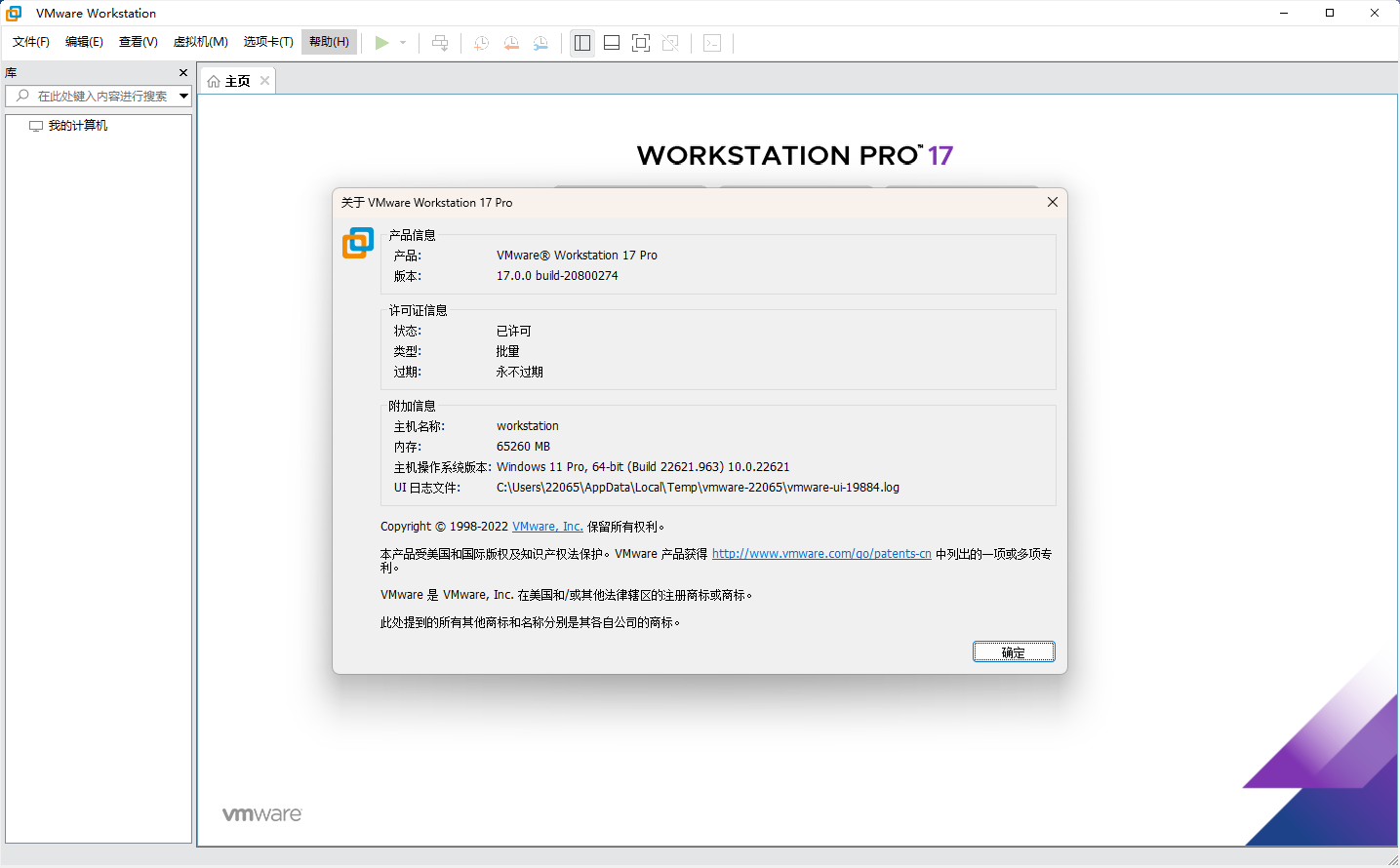Open the power options dropdown arrow
The image size is (1400, 868).
pos(403,43)
